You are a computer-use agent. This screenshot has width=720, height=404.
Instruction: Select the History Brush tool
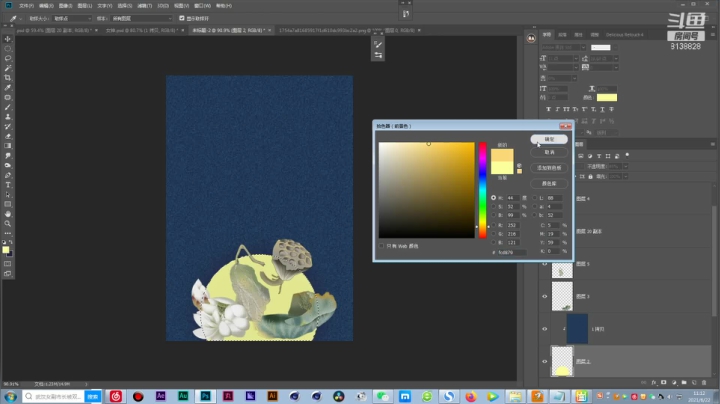tap(8, 126)
